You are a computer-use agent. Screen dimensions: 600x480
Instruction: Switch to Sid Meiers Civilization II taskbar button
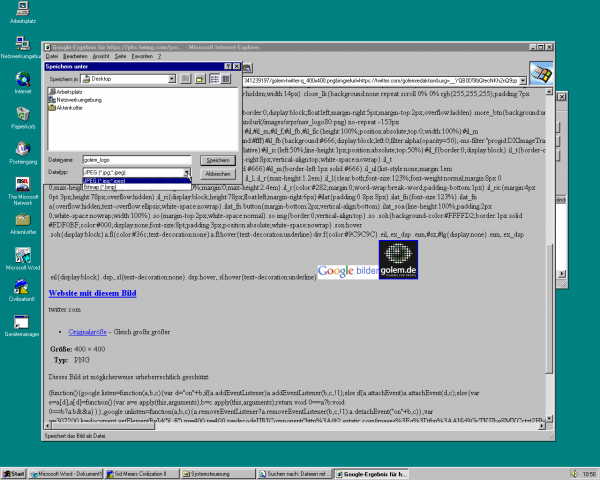(142, 474)
